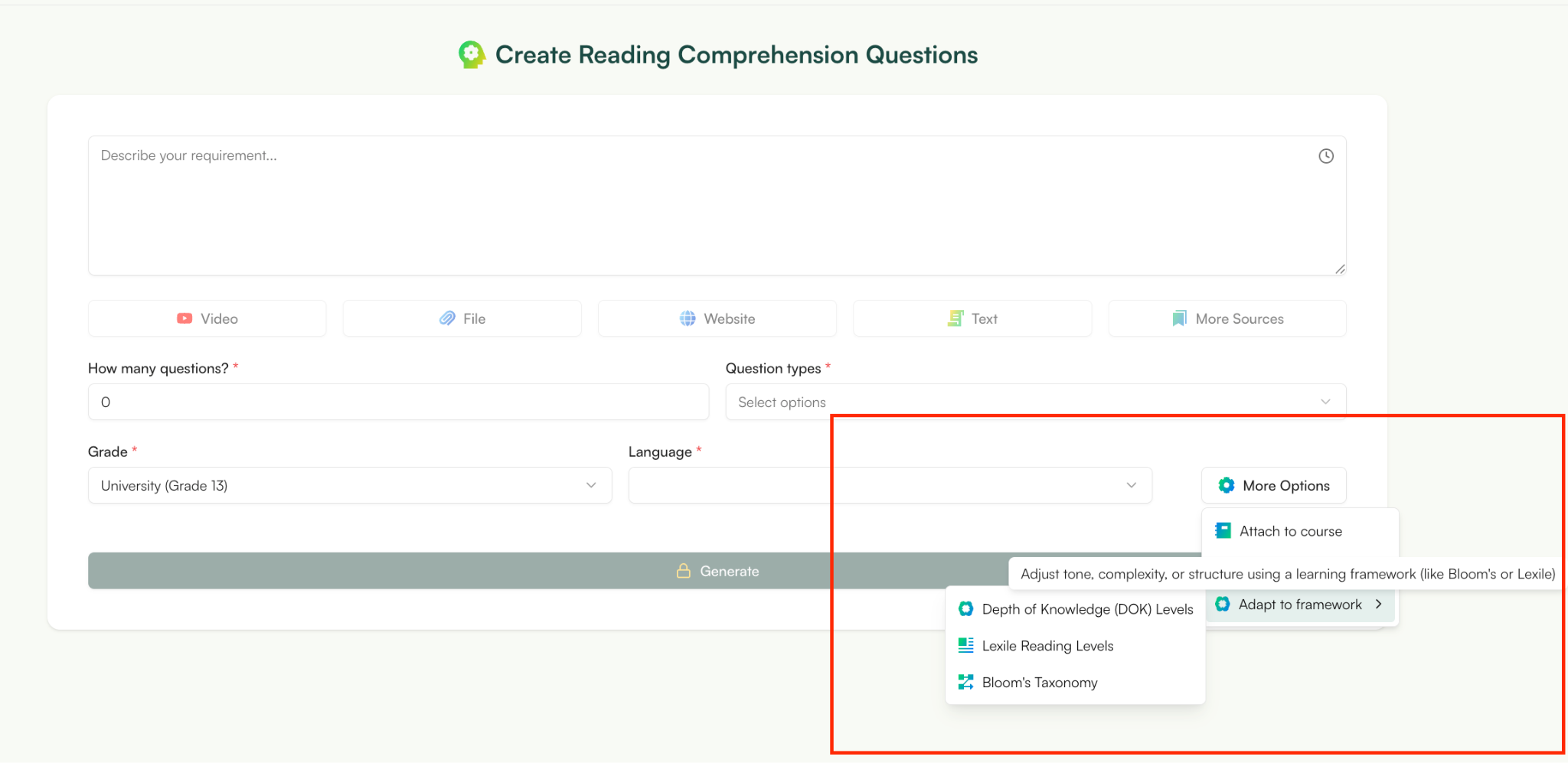
Task: Click the Bloom's Taxonomy icon
Action: pos(966,682)
